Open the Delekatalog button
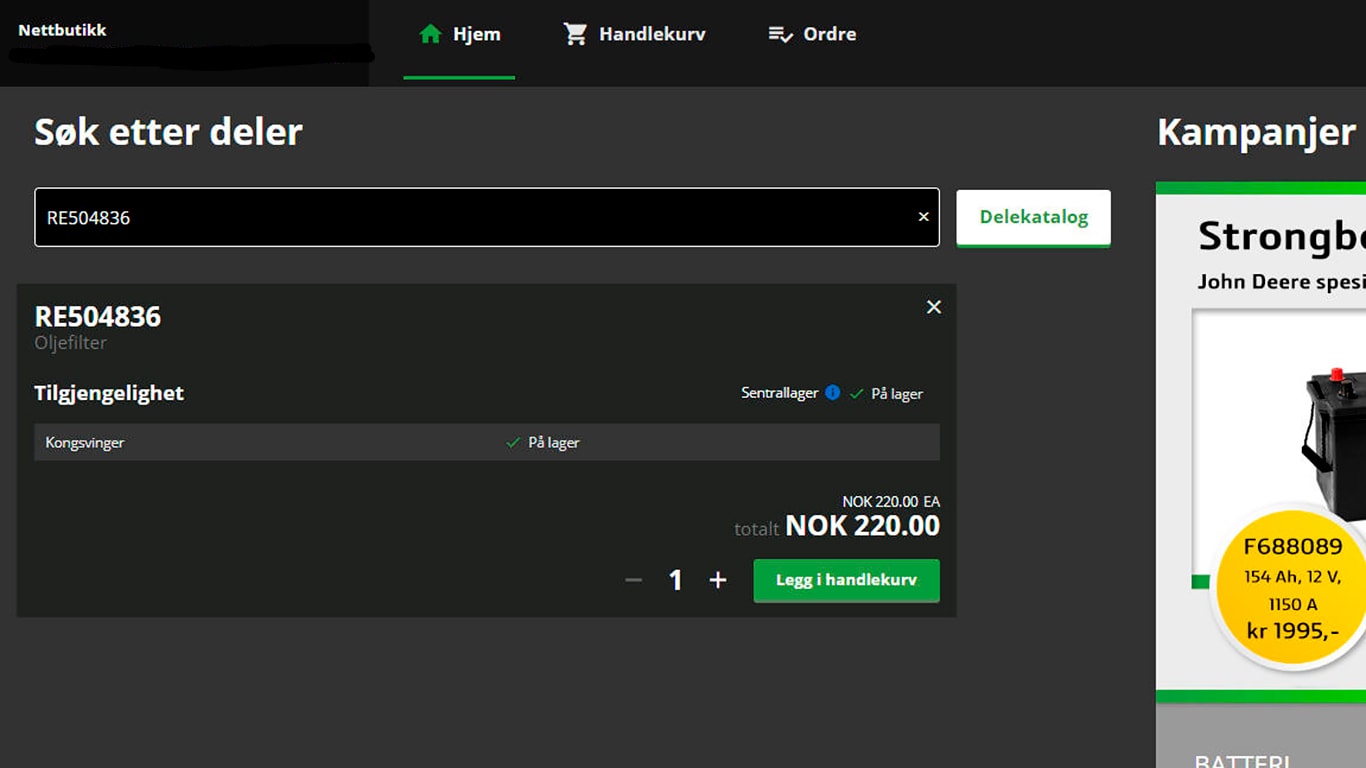The height and width of the screenshot is (768, 1366). click(x=1033, y=217)
